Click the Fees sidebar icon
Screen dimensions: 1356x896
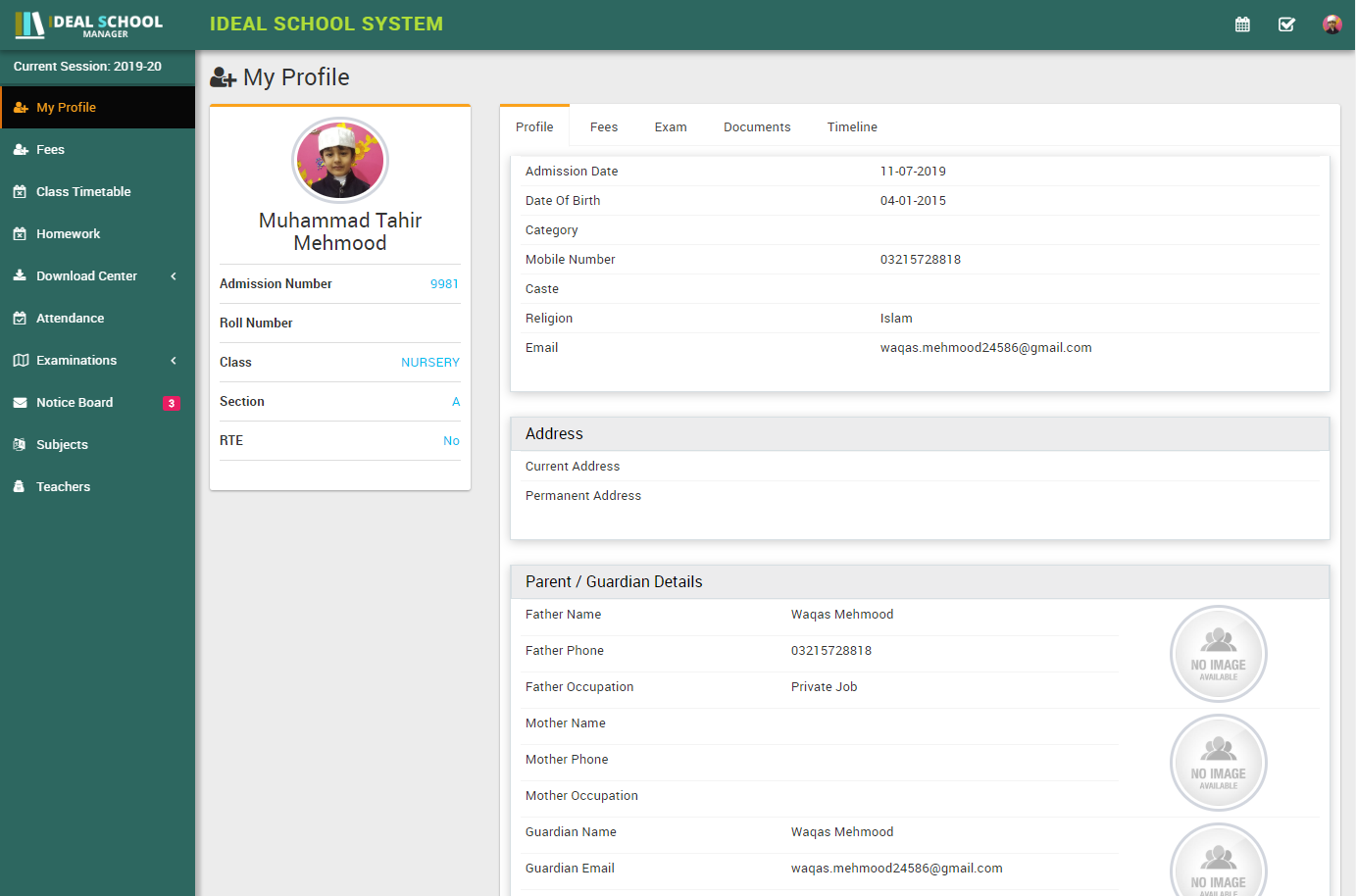coord(20,150)
